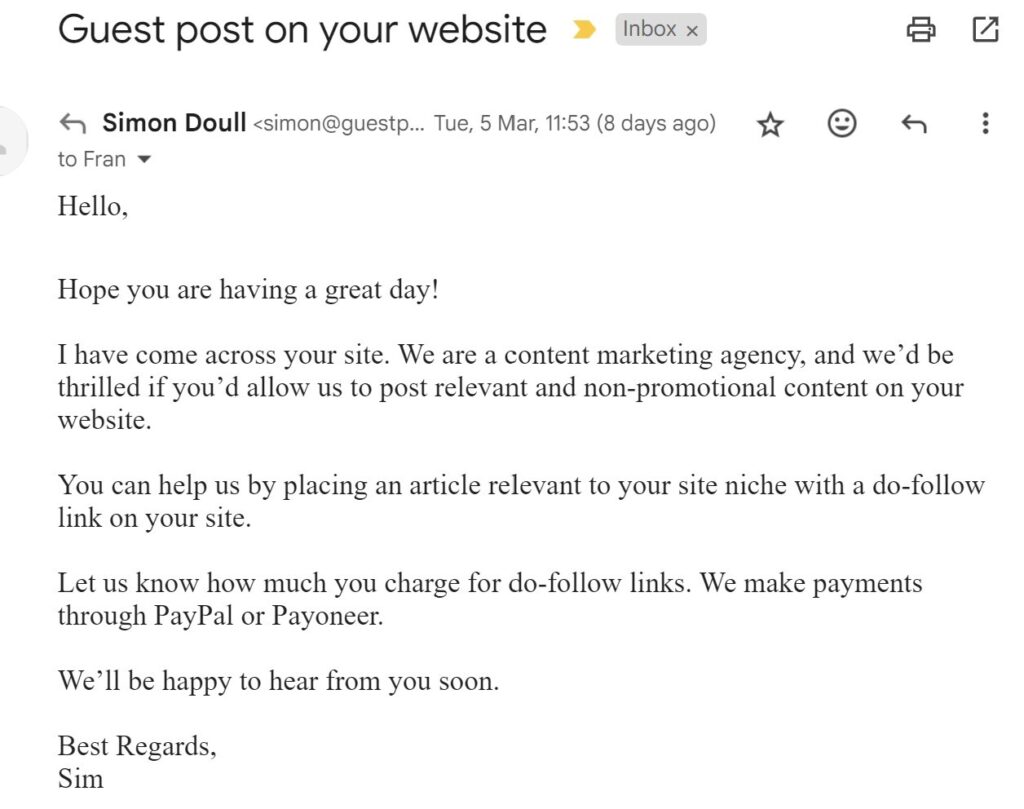Open the three-dot More options menu

985,123
